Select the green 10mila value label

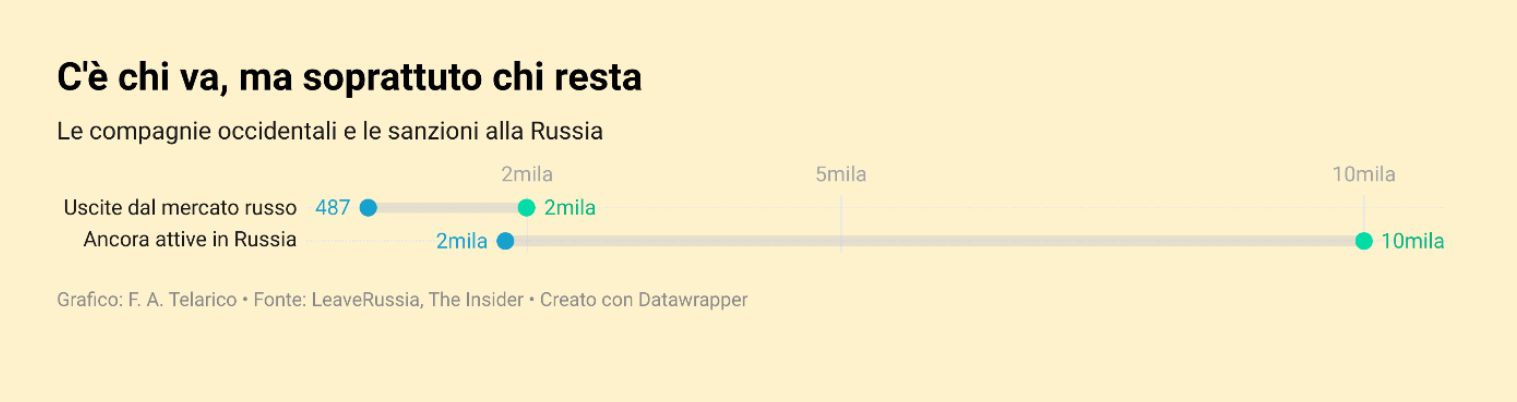click(x=1412, y=241)
